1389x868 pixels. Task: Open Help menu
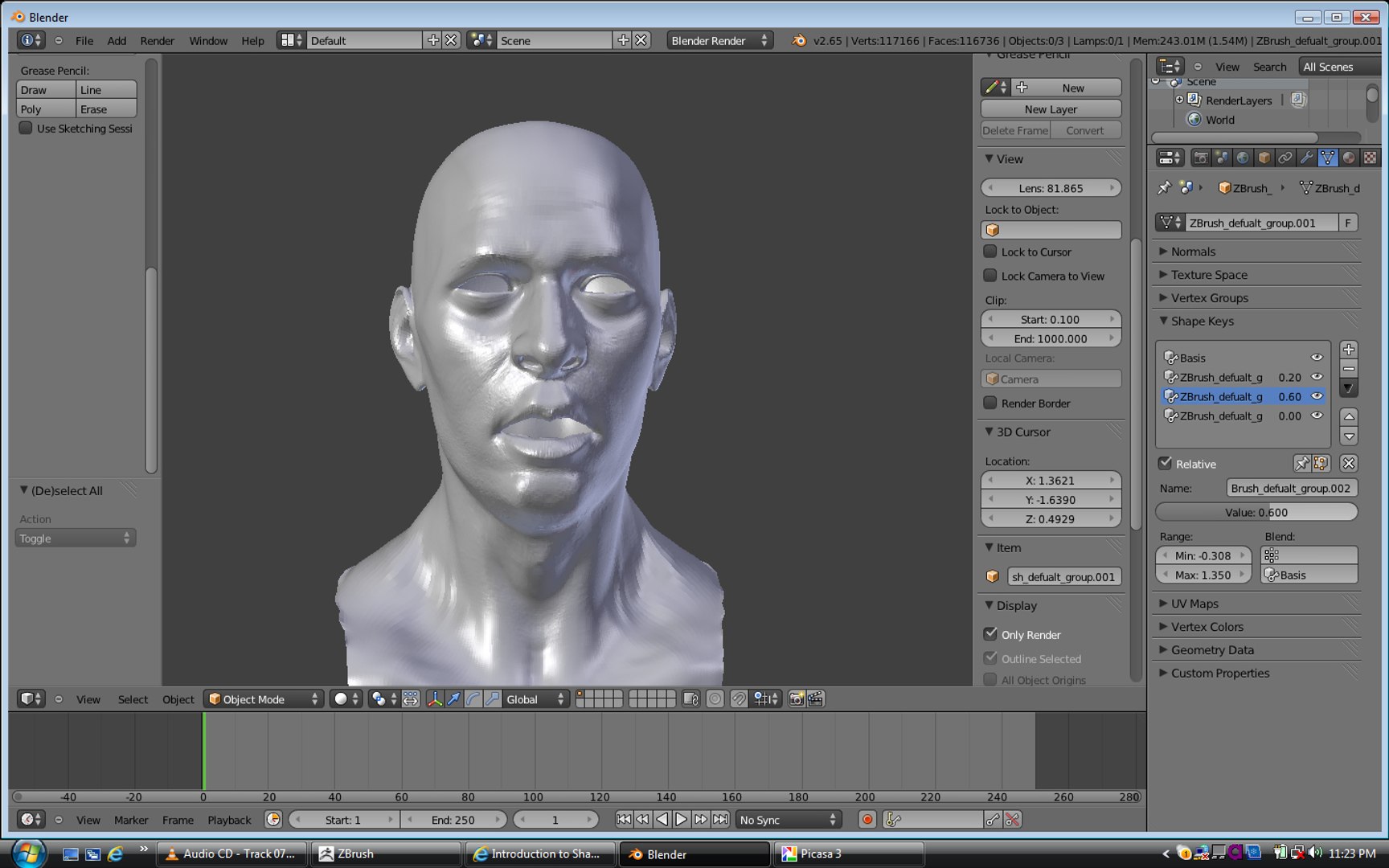[252, 40]
